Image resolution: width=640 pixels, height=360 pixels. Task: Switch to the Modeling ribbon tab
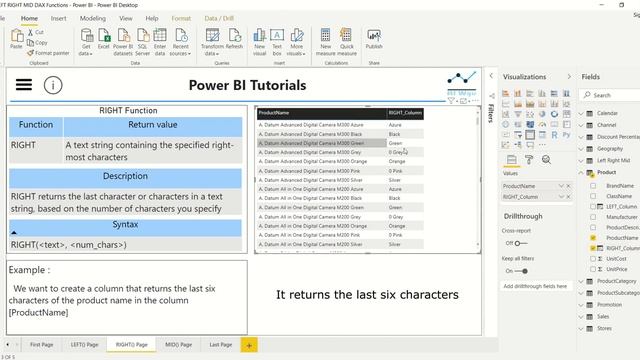coord(93,18)
